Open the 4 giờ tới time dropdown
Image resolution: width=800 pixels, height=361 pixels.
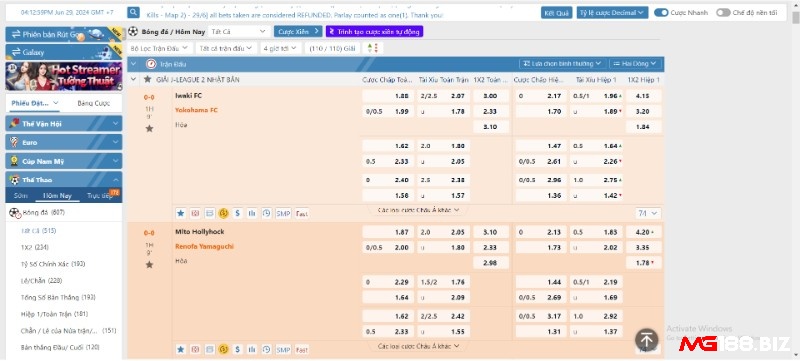[280, 48]
